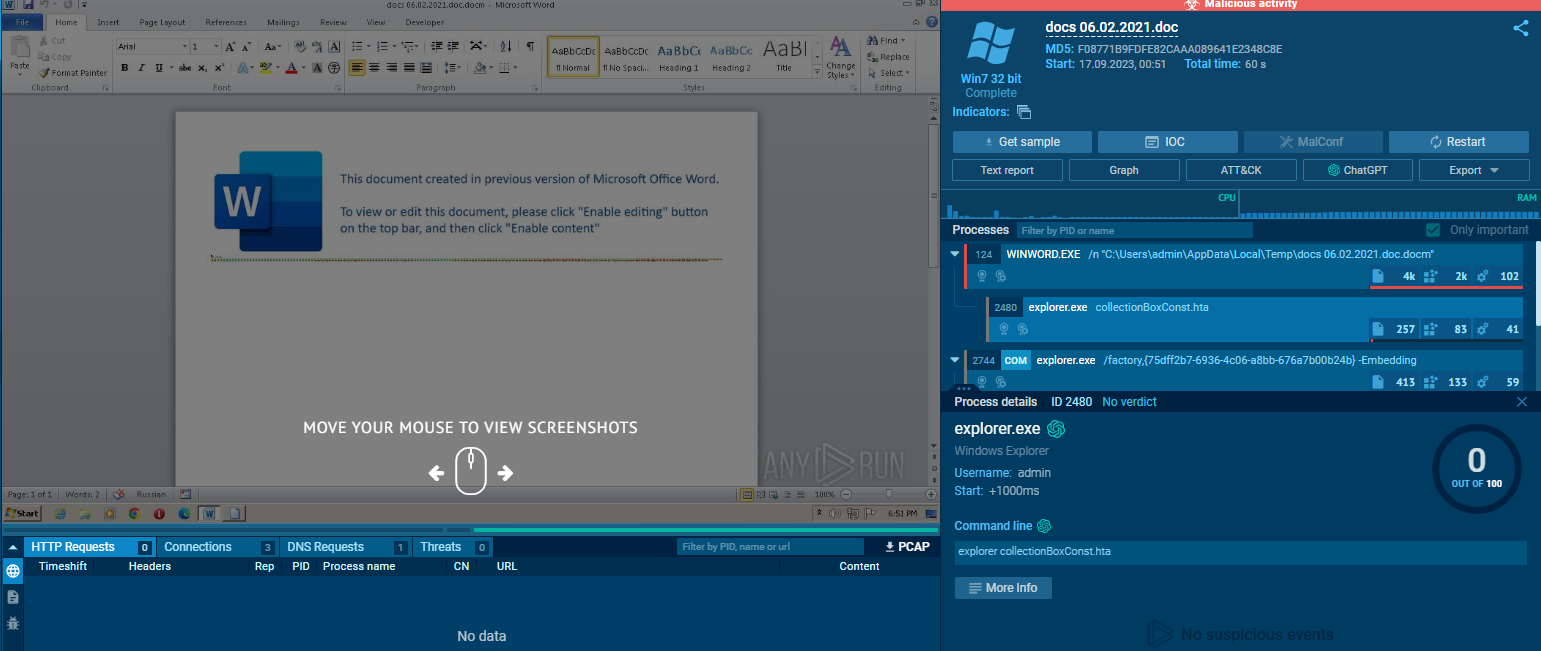Click Get sample button
1541x651 pixels.
coord(1022,142)
